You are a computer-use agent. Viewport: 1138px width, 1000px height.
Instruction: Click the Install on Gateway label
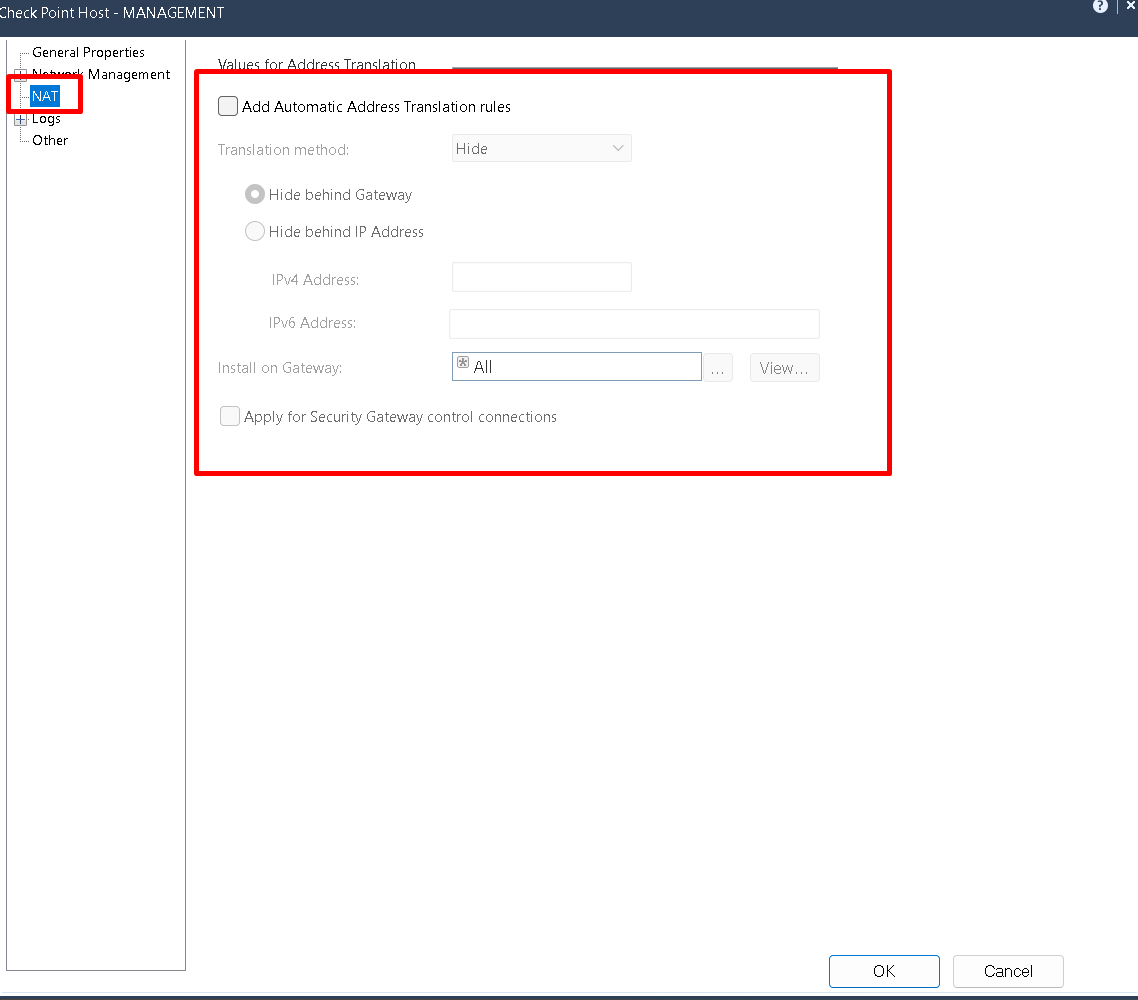tap(279, 368)
